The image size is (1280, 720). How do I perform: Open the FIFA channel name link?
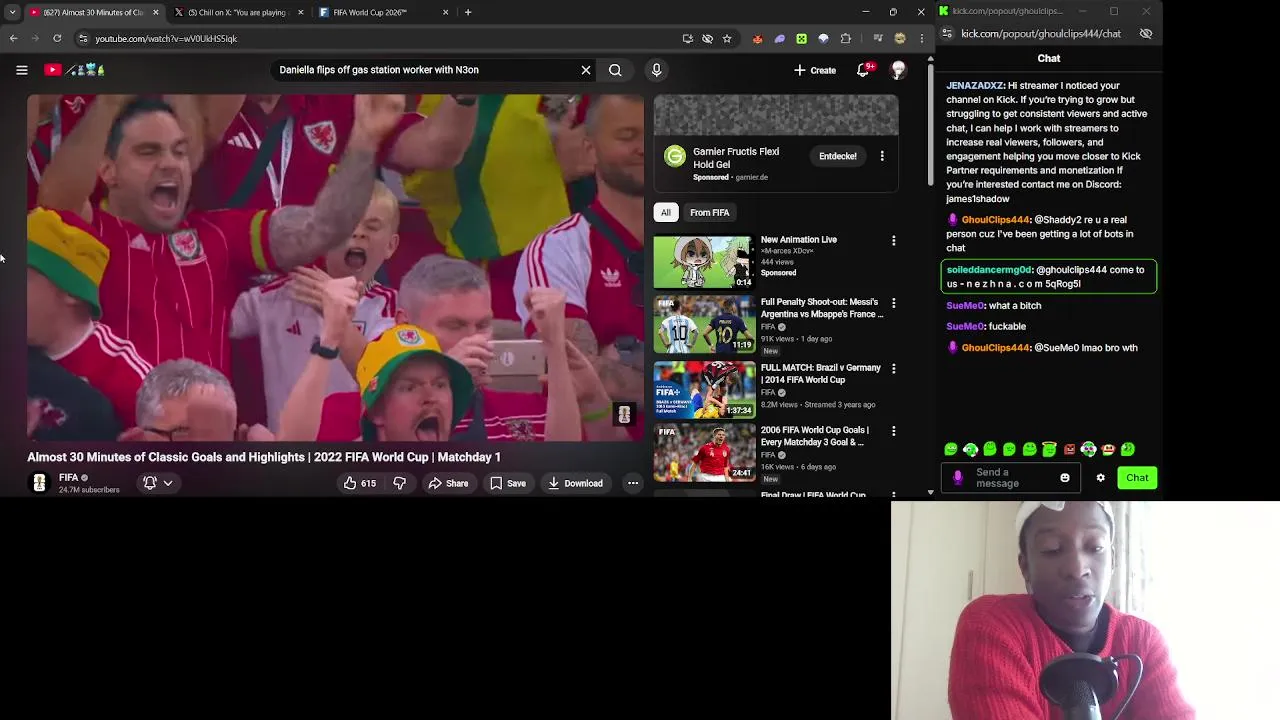(x=68, y=478)
